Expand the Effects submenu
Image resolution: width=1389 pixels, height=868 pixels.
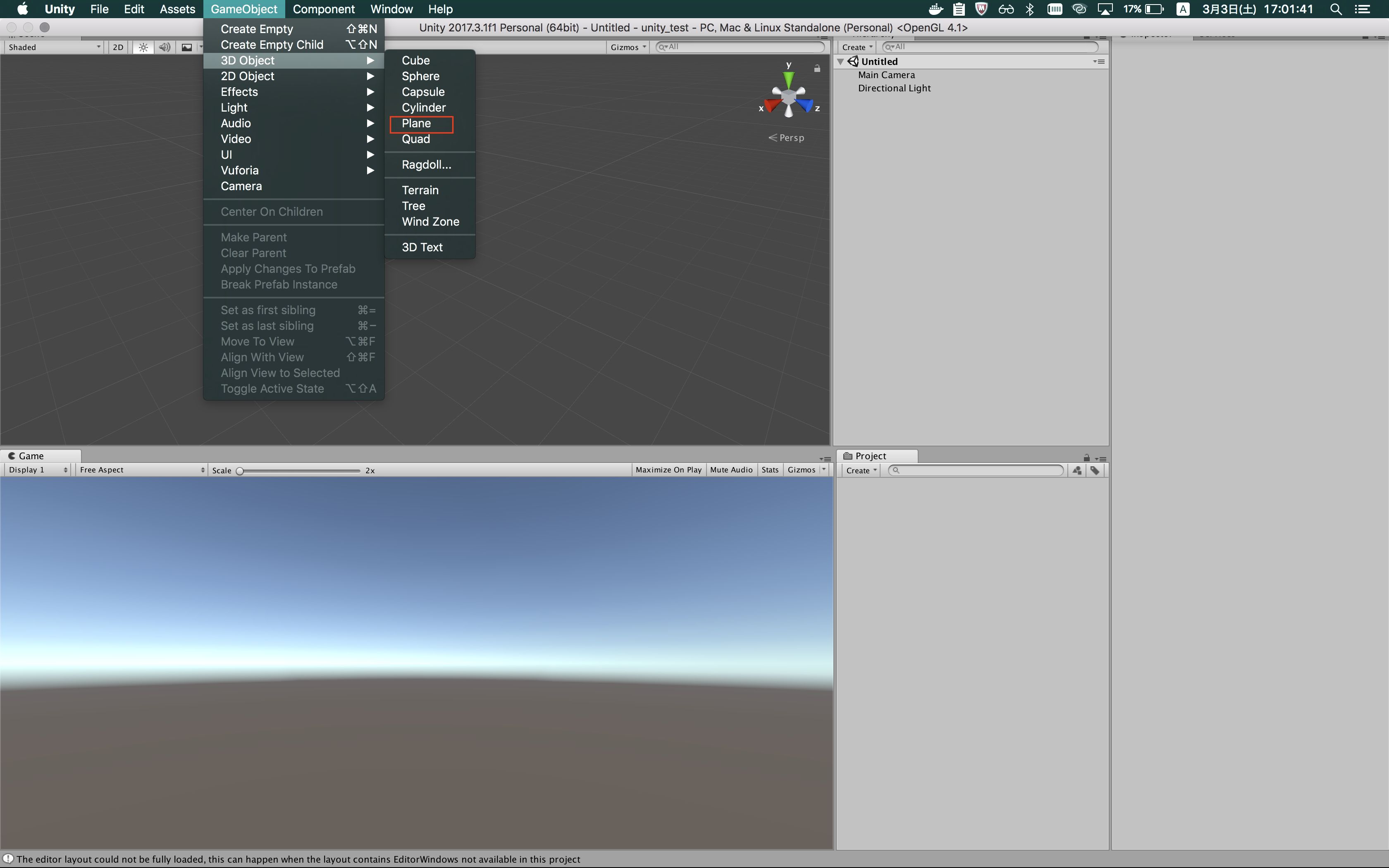tap(294, 92)
